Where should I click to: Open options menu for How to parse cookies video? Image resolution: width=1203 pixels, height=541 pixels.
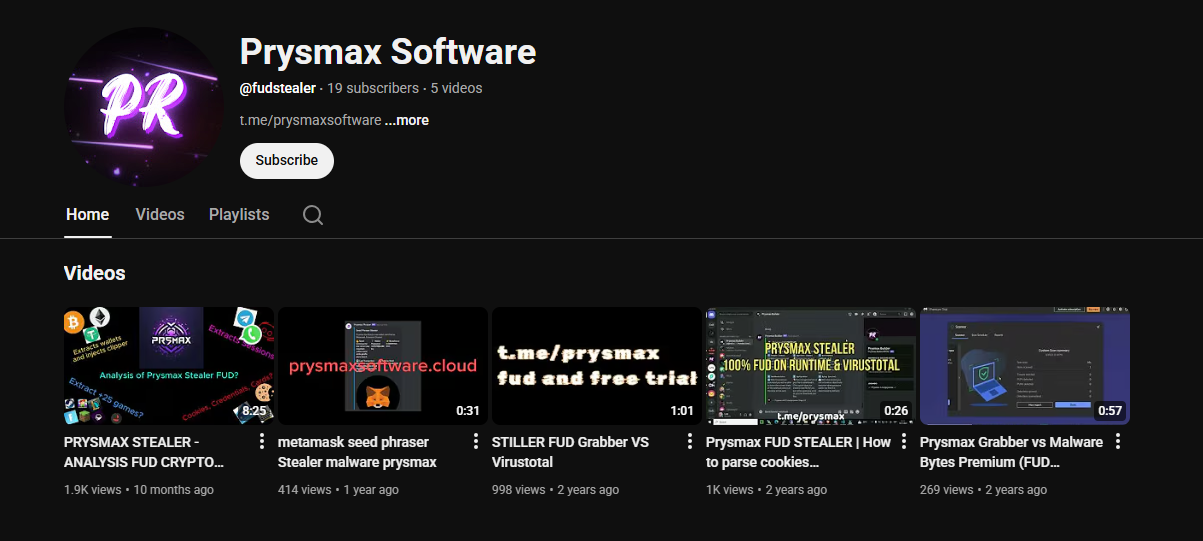point(904,442)
